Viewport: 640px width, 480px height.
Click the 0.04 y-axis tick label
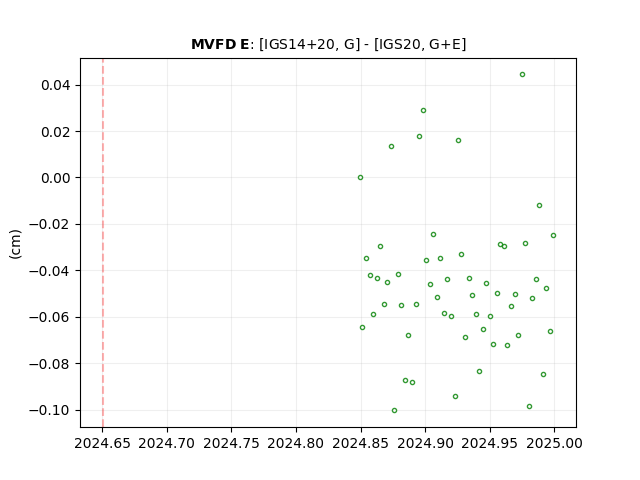click(x=56, y=85)
